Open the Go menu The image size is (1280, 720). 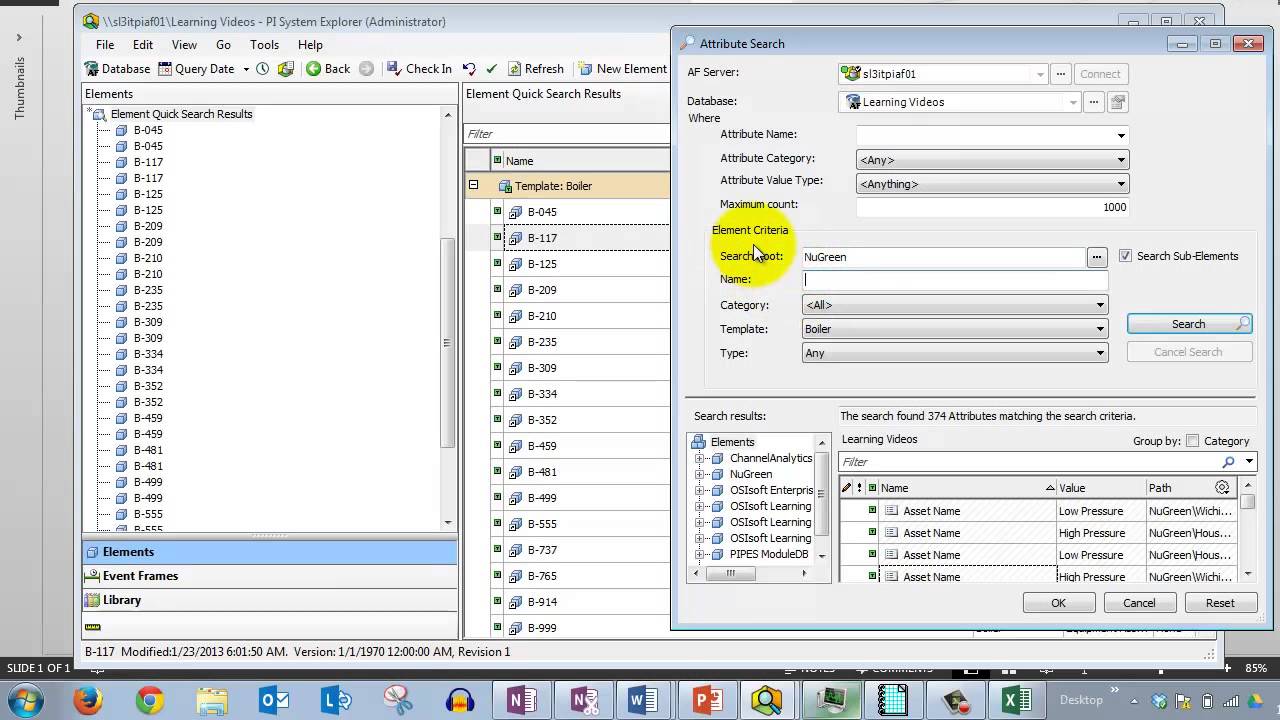coord(223,45)
